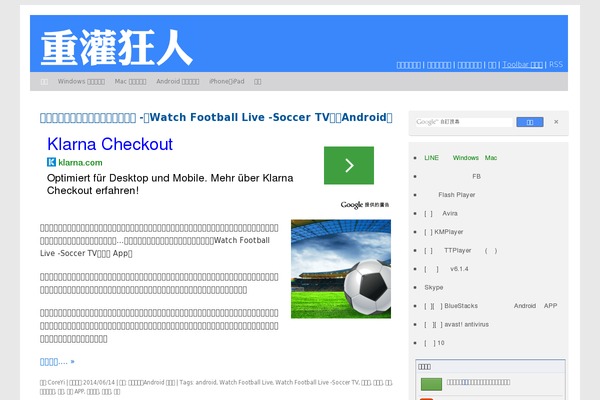This screenshot has height=400, width=600.
Task: Click the green arrow ad button
Action: click(x=349, y=165)
